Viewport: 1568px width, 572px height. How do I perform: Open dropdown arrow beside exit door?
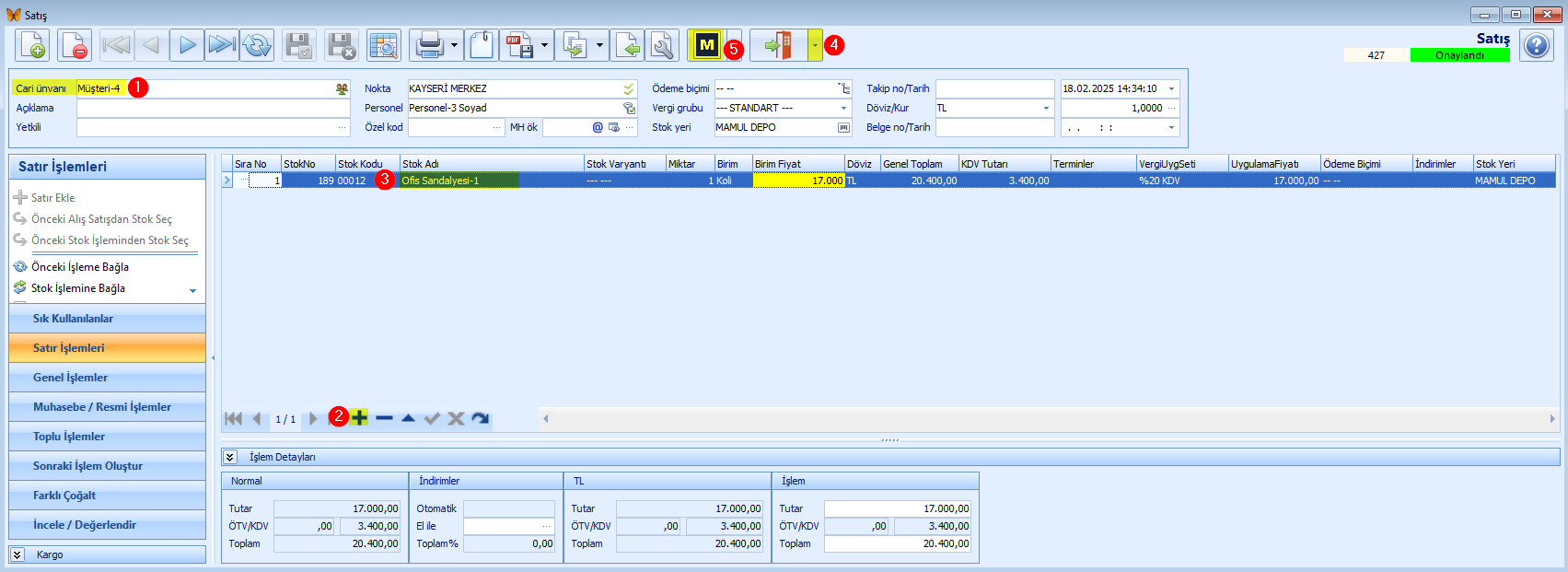tap(815, 44)
